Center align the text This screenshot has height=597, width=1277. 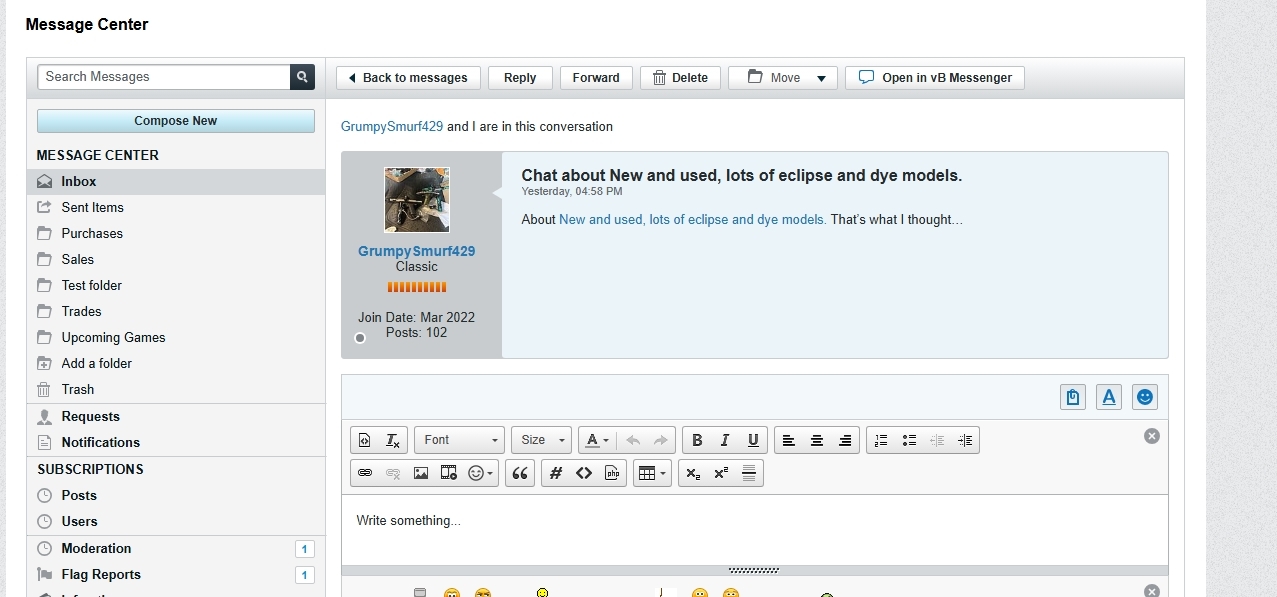point(817,440)
